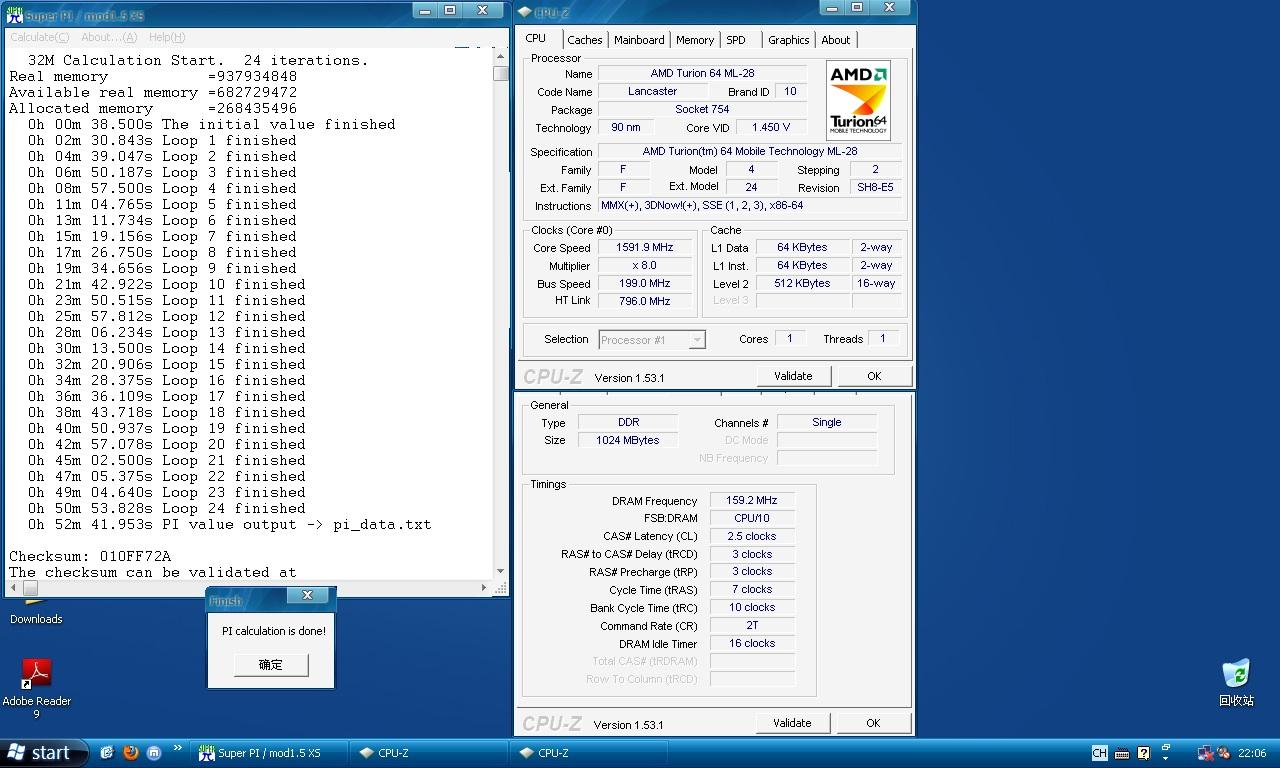
Task: Click the Command Rate 2T value
Action: click(752, 625)
